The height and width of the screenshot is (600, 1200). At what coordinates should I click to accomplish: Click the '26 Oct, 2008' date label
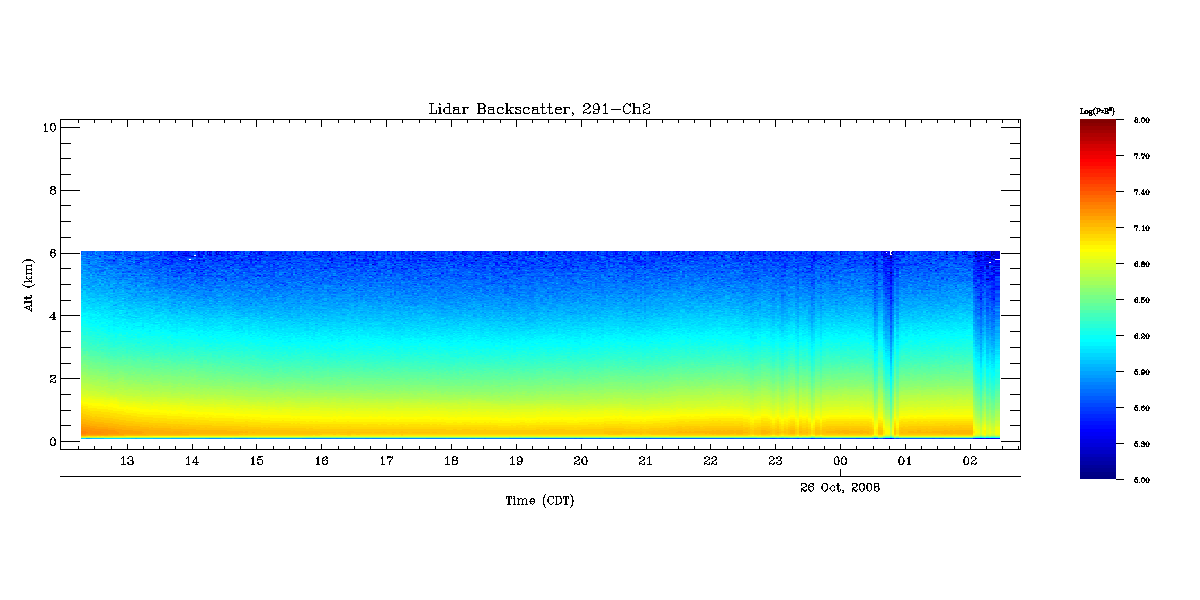(840, 487)
